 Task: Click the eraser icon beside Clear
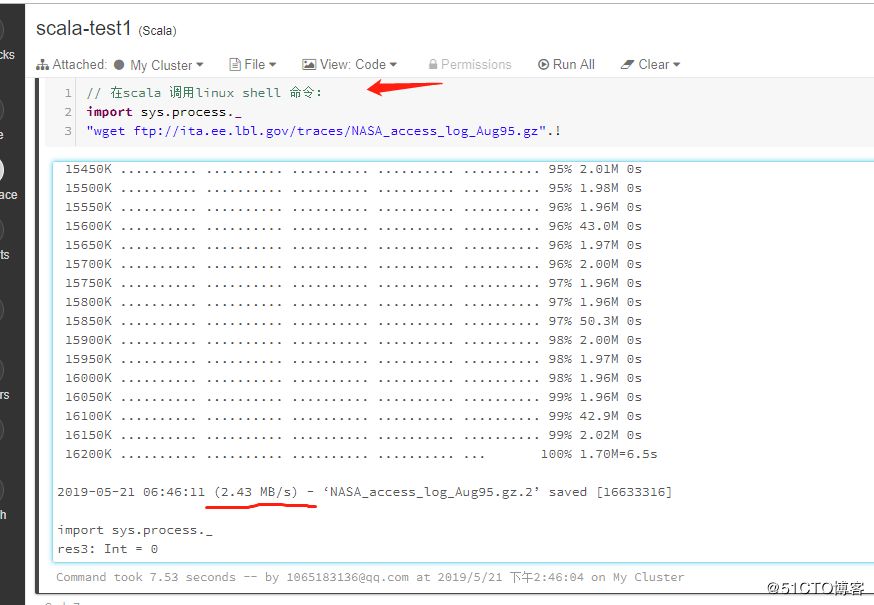pyautogui.click(x=628, y=65)
